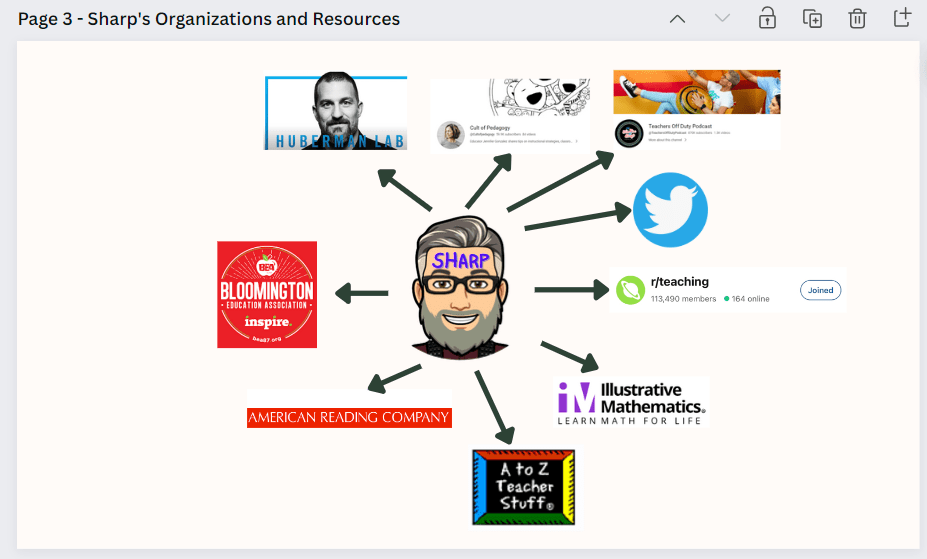Screen dimensions: 927x559
Task: Select the arrow pointing to Twitter logo
Action: (x=578, y=216)
